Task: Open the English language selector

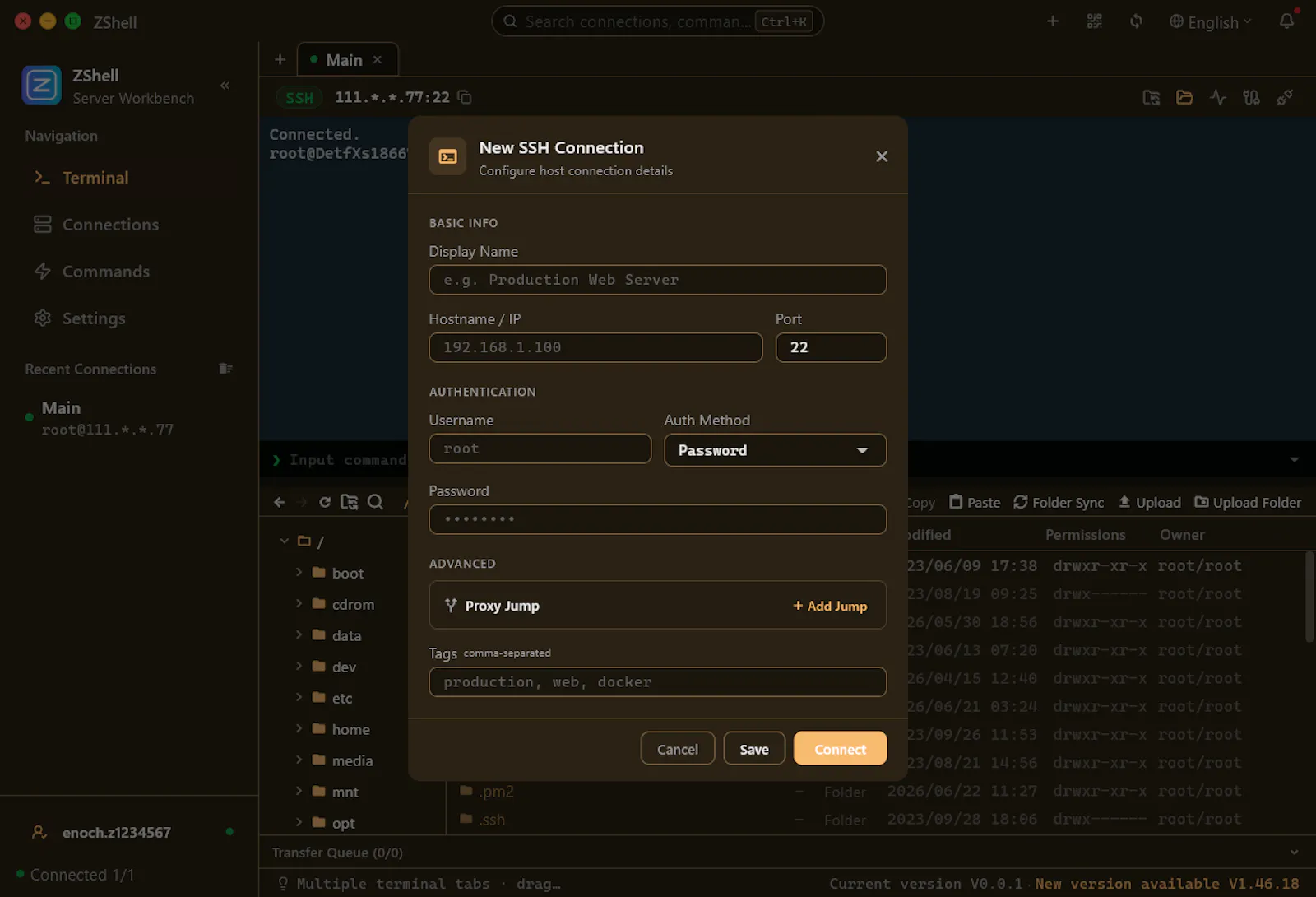Action: pos(1211,22)
